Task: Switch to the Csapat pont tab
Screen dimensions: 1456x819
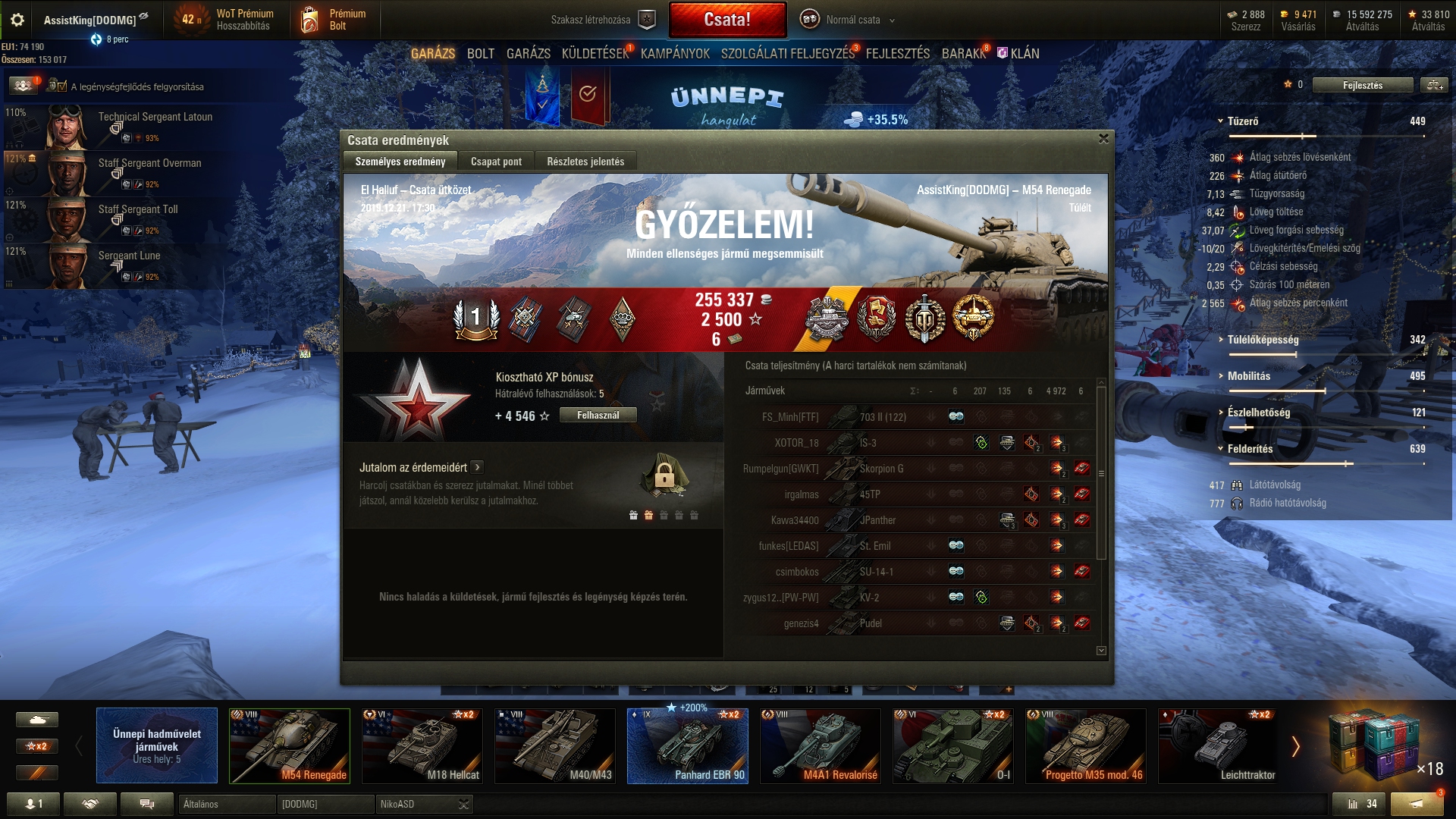Action: point(496,162)
